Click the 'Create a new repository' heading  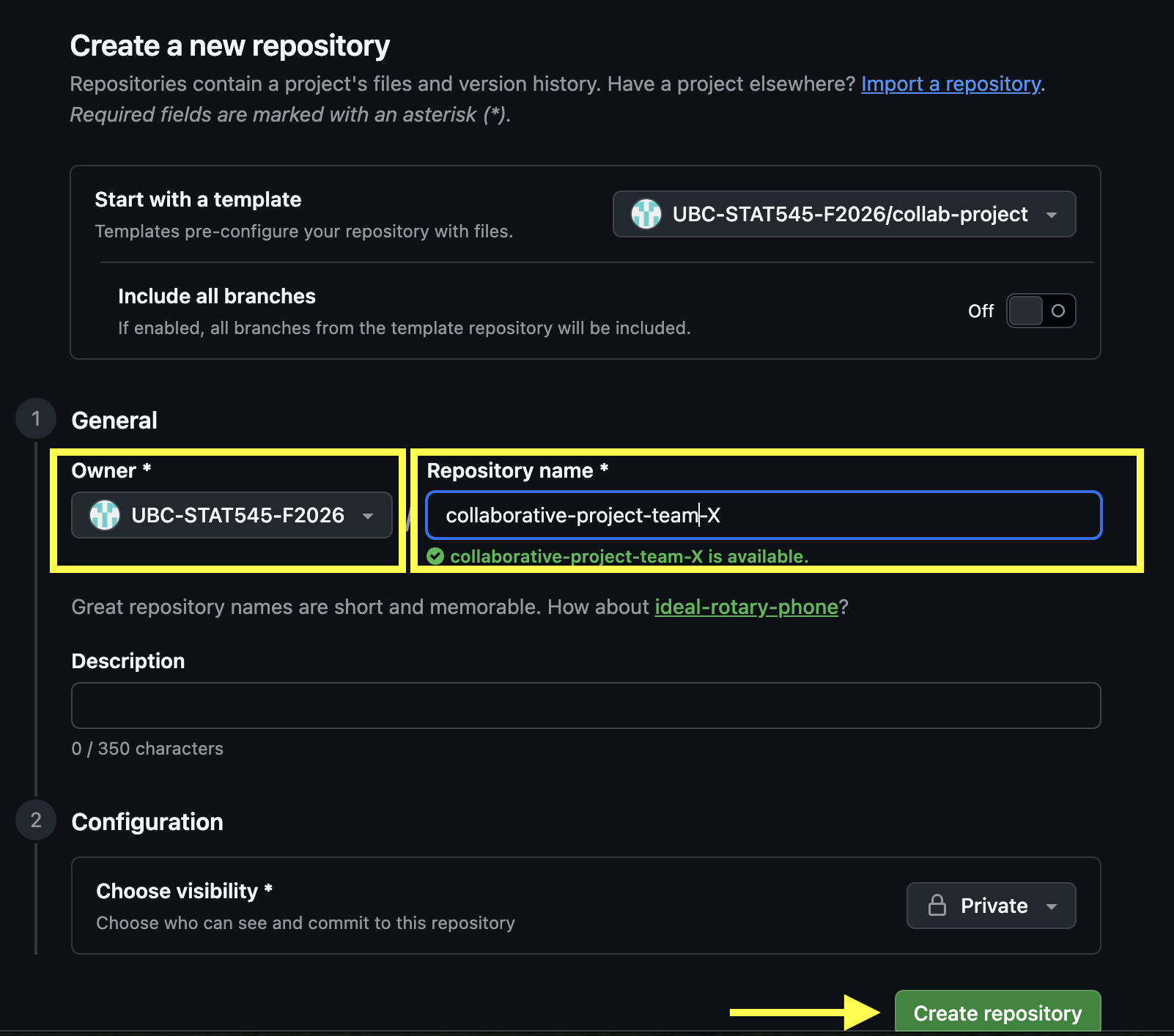point(230,45)
